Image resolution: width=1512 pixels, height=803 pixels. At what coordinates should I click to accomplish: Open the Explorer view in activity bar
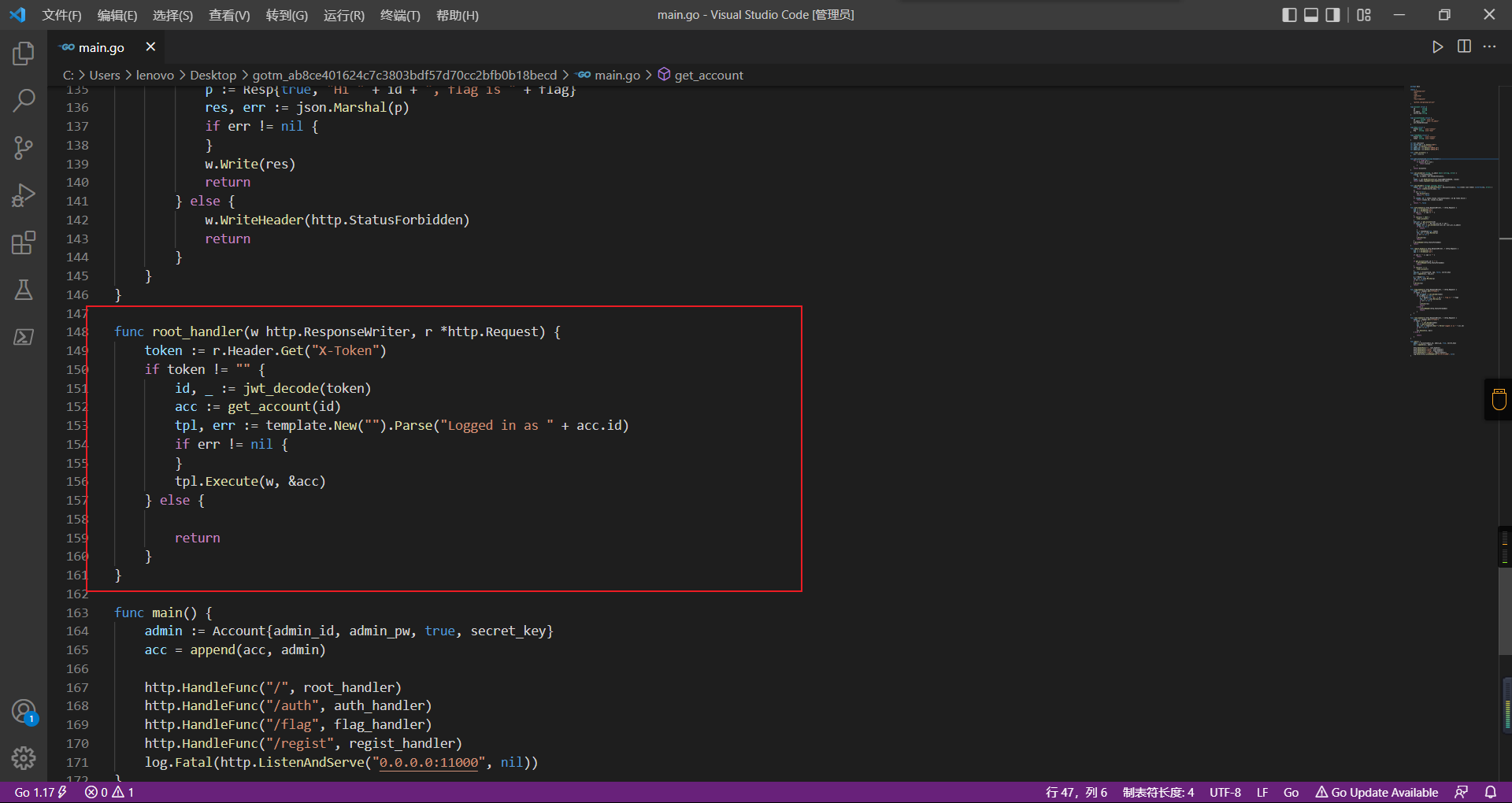coord(24,54)
